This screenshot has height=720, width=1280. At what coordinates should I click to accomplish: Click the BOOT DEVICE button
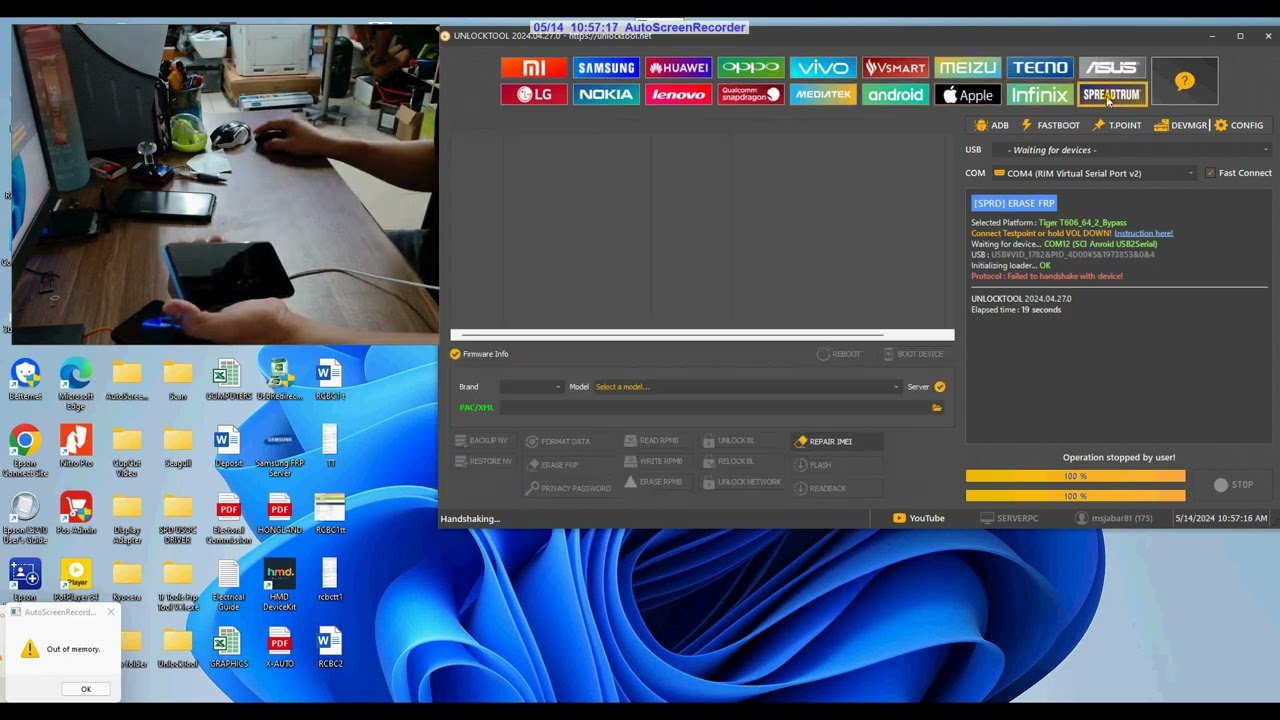(914, 354)
